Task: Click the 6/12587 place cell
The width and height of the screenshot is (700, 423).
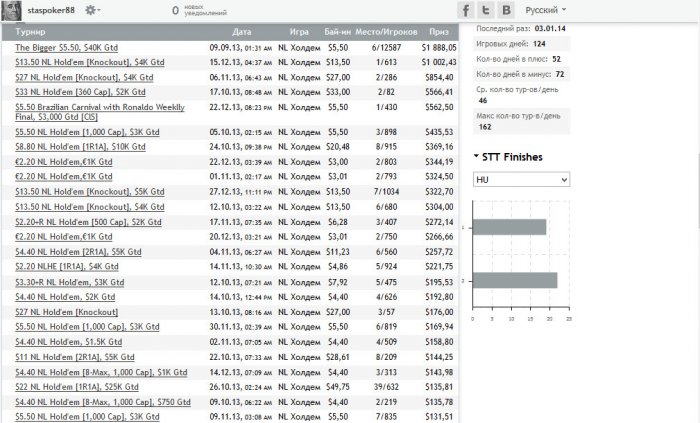Action: (x=386, y=47)
